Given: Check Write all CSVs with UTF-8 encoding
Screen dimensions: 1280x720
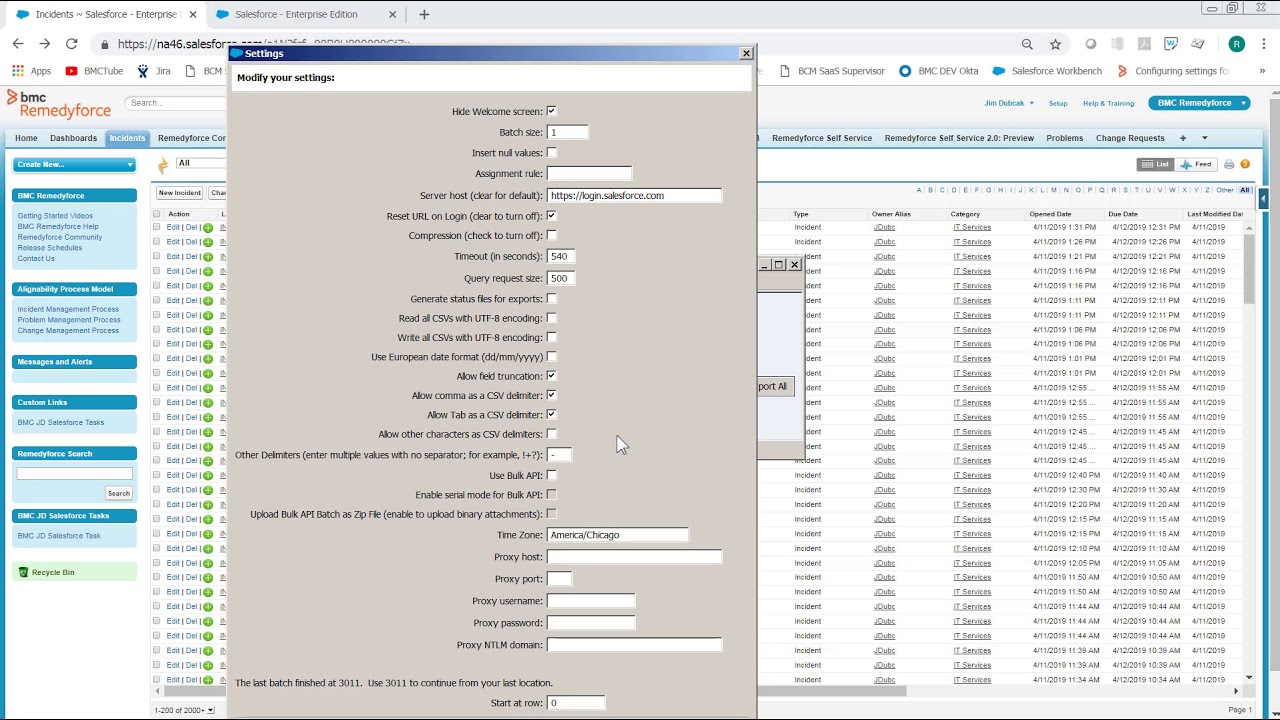Looking at the screenshot, I should (x=552, y=338).
